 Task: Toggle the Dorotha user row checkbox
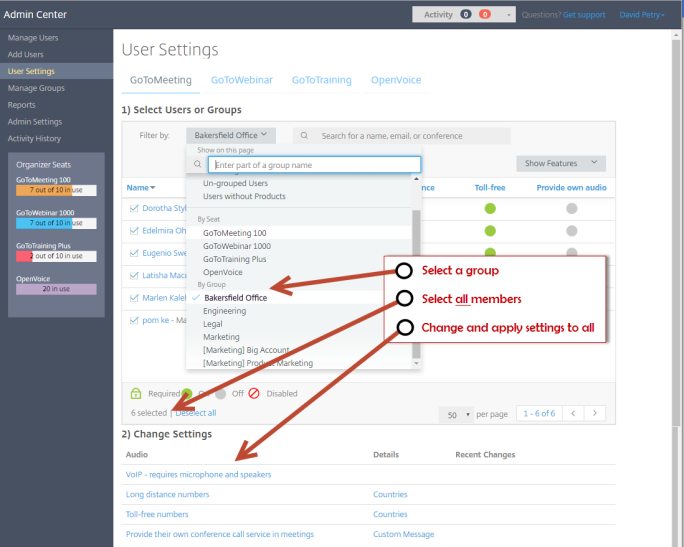134,208
